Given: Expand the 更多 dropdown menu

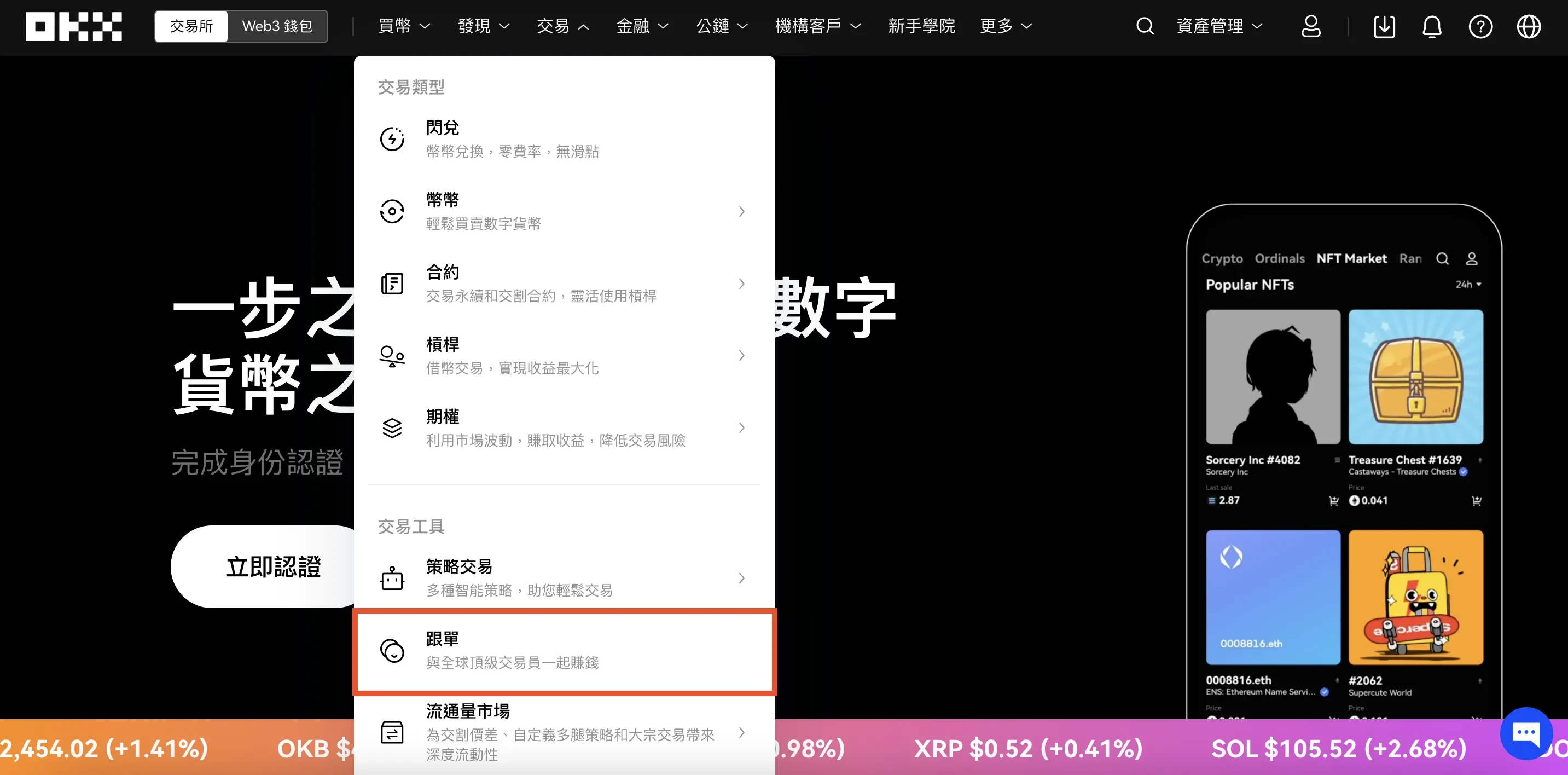Looking at the screenshot, I should tap(1006, 26).
